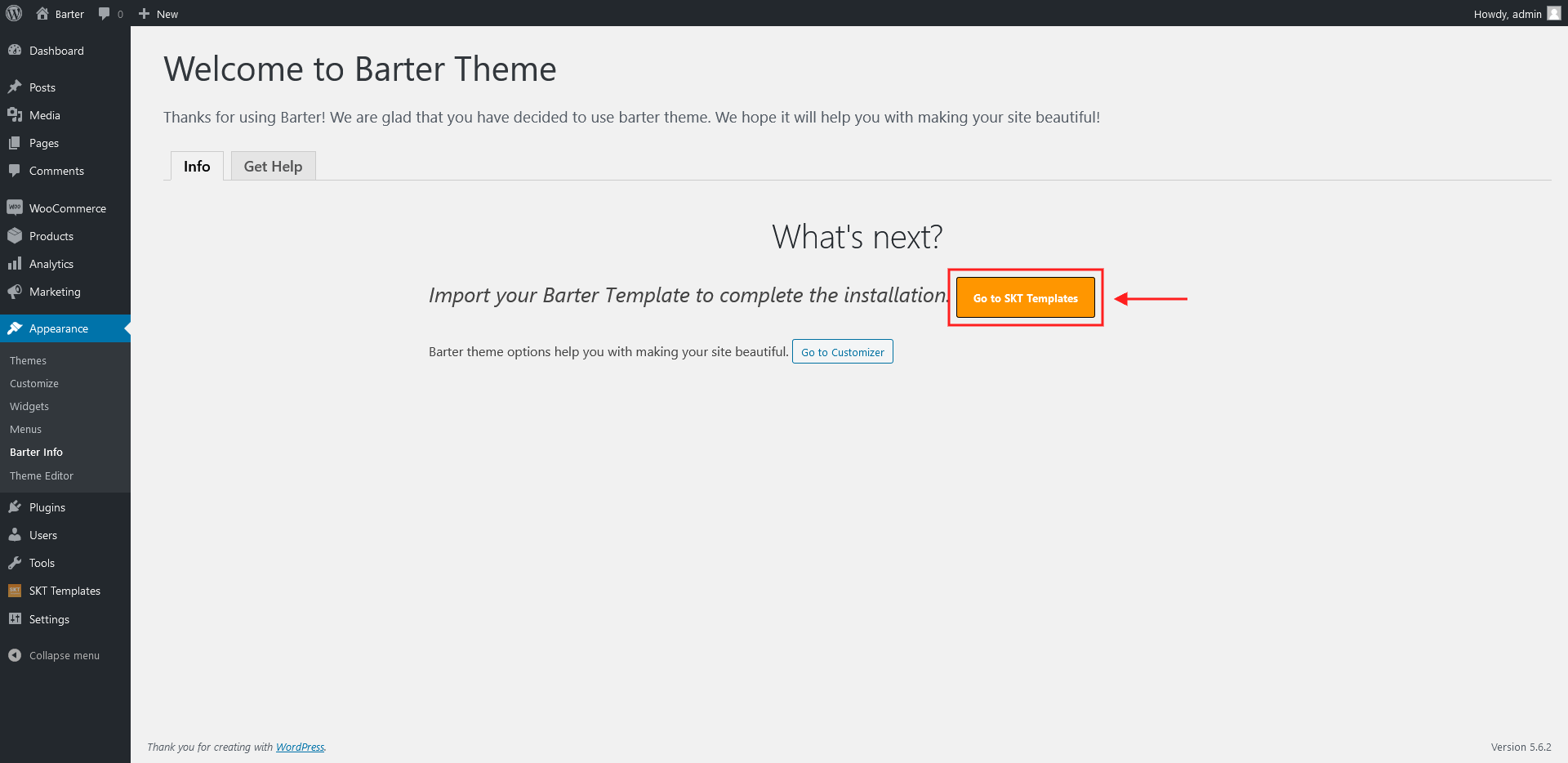Open WooCommerce menu label
Image resolution: width=1568 pixels, height=763 pixels.
[x=68, y=208]
